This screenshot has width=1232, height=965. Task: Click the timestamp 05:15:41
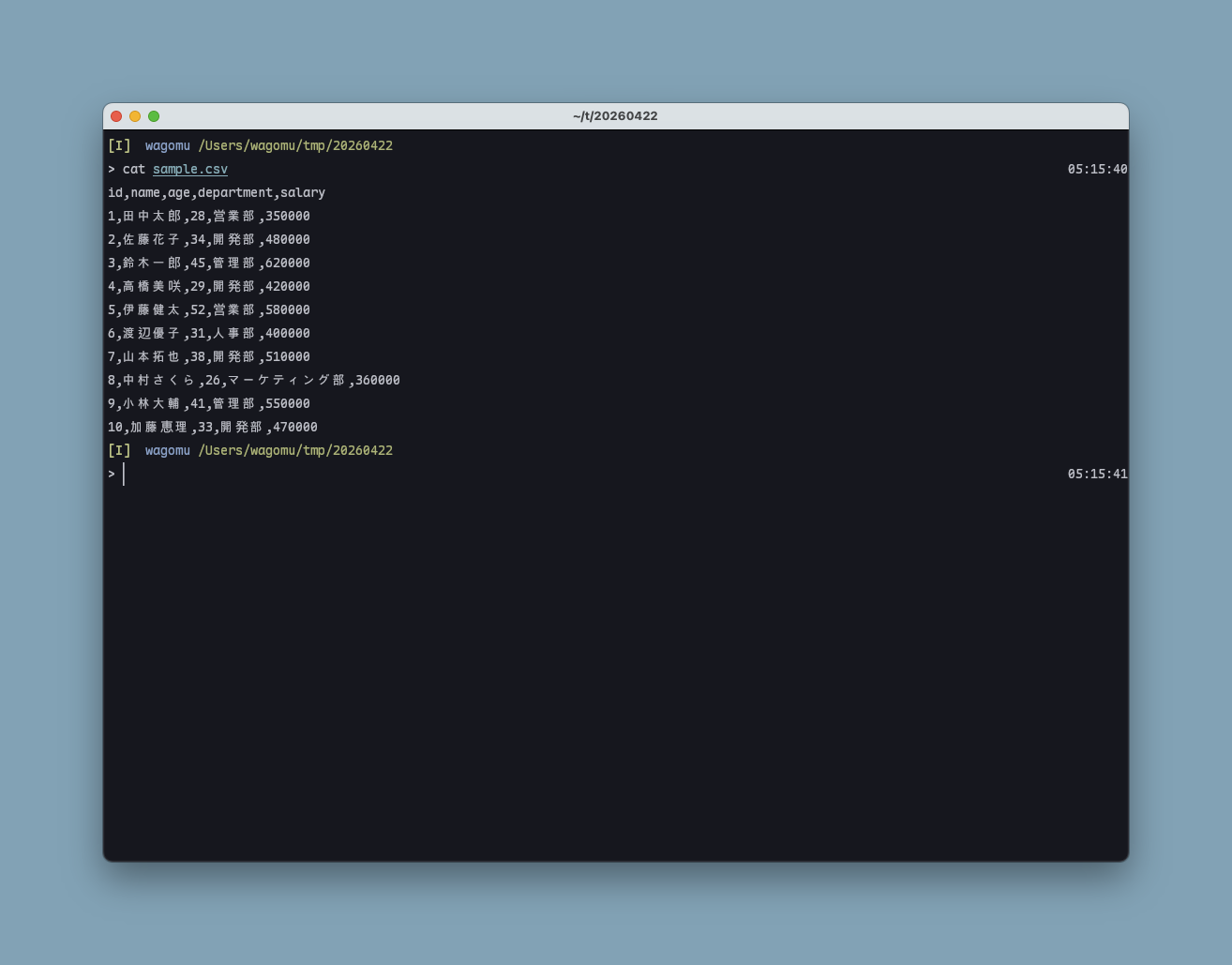pyautogui.click(x=1097, y=475)
